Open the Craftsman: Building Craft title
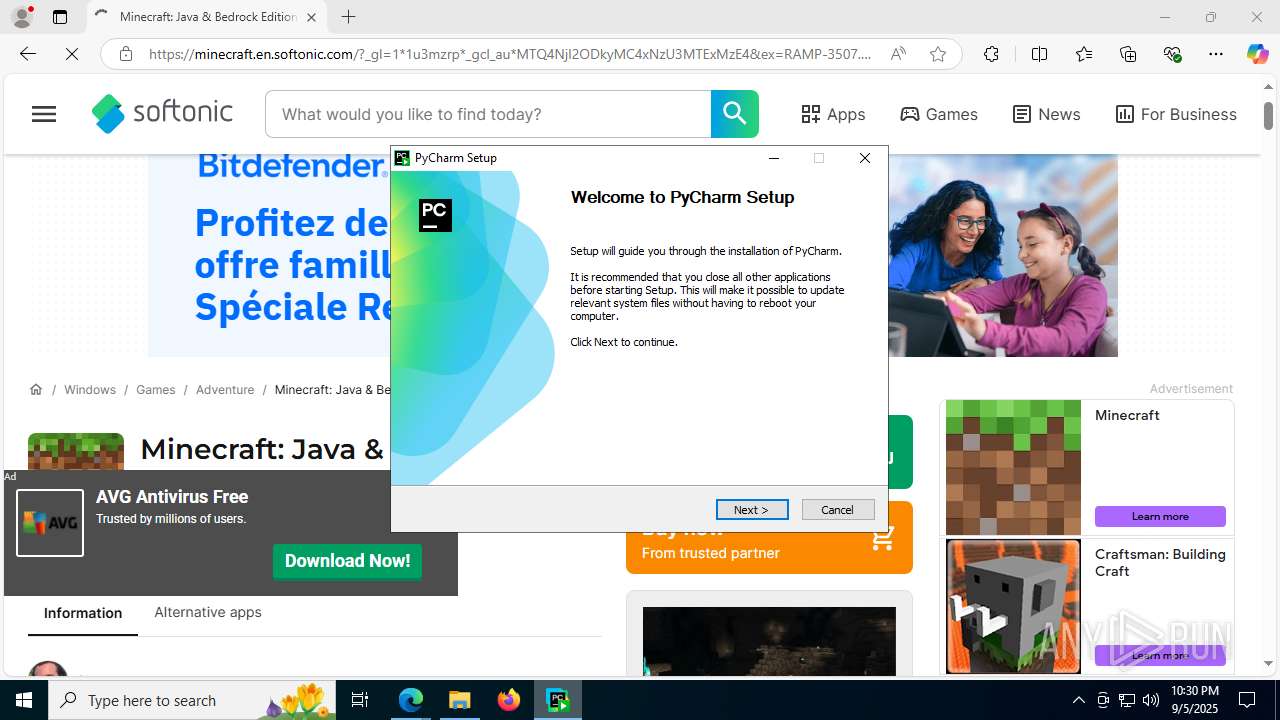This screenshot has height=720, width=1280. click(1160, 562)
